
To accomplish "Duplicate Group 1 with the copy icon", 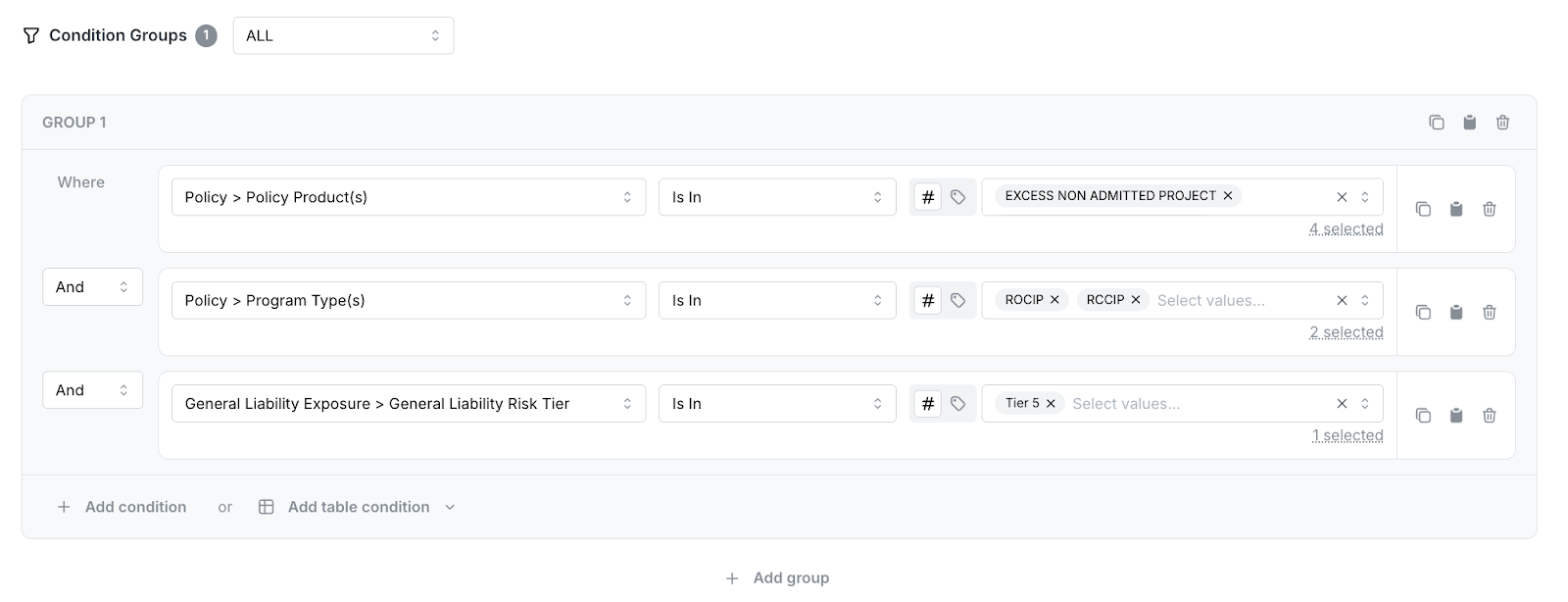I will click(1436, 123).
